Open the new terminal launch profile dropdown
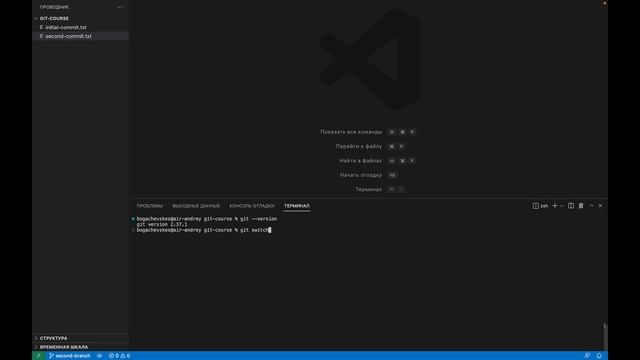640x360 pixels. coord(562,206)
